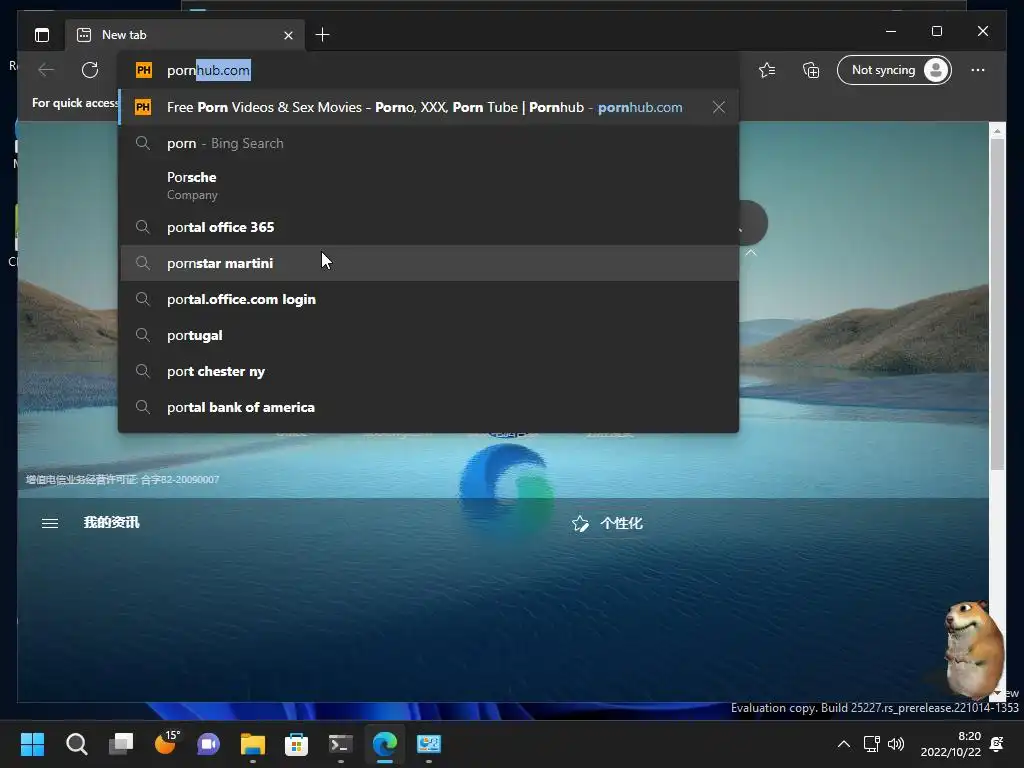Open the Terminal taskbar icon

[x=341, y=744]
